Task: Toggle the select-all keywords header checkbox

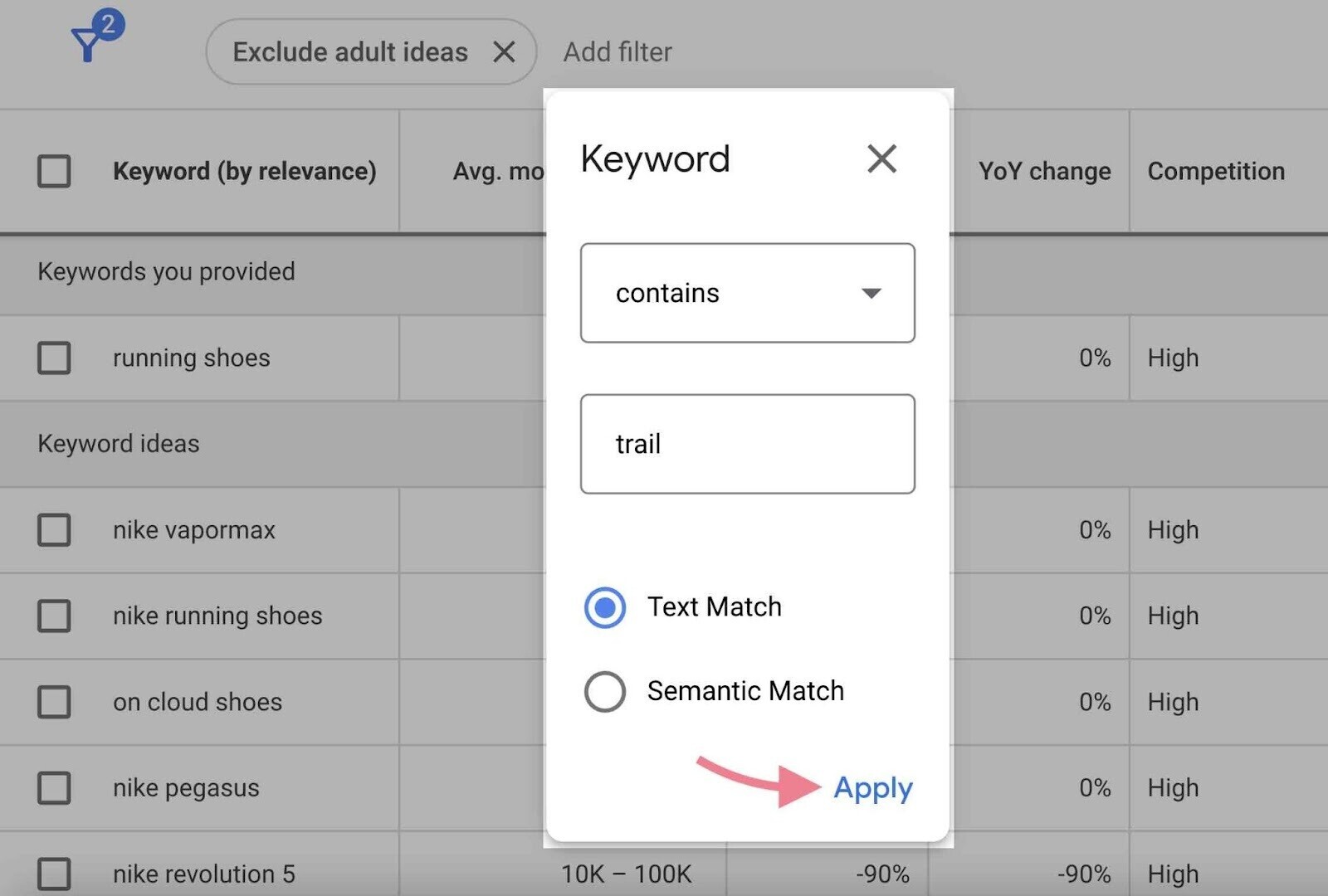Action: point(54,172)
